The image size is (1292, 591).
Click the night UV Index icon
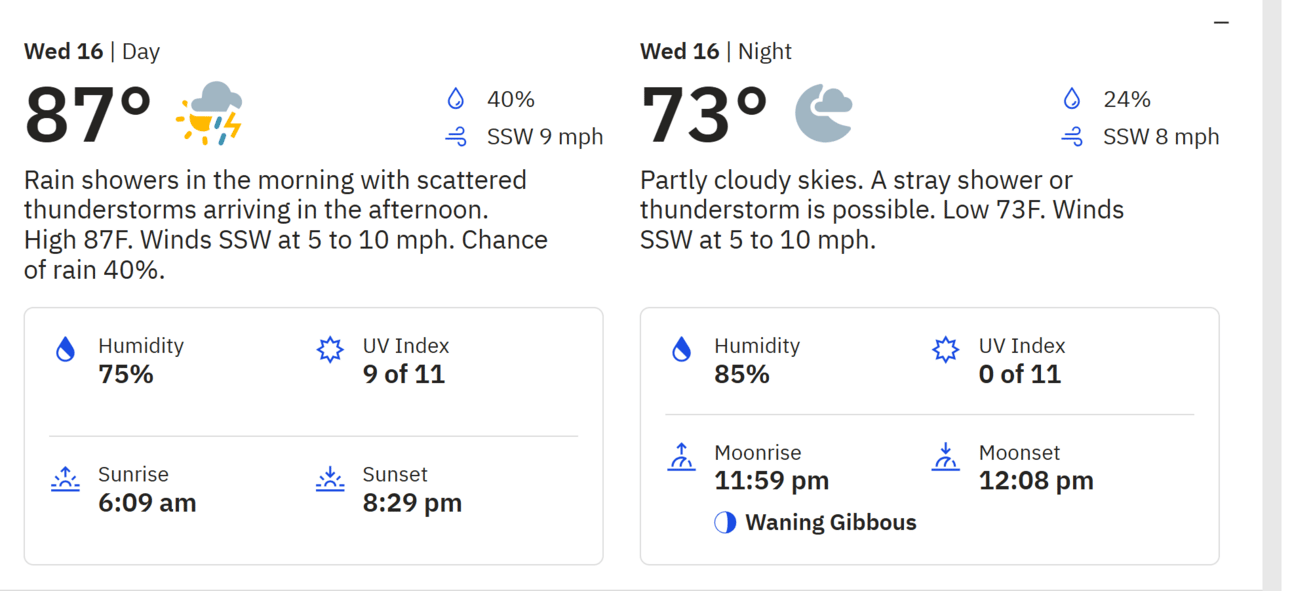point(945,349)
